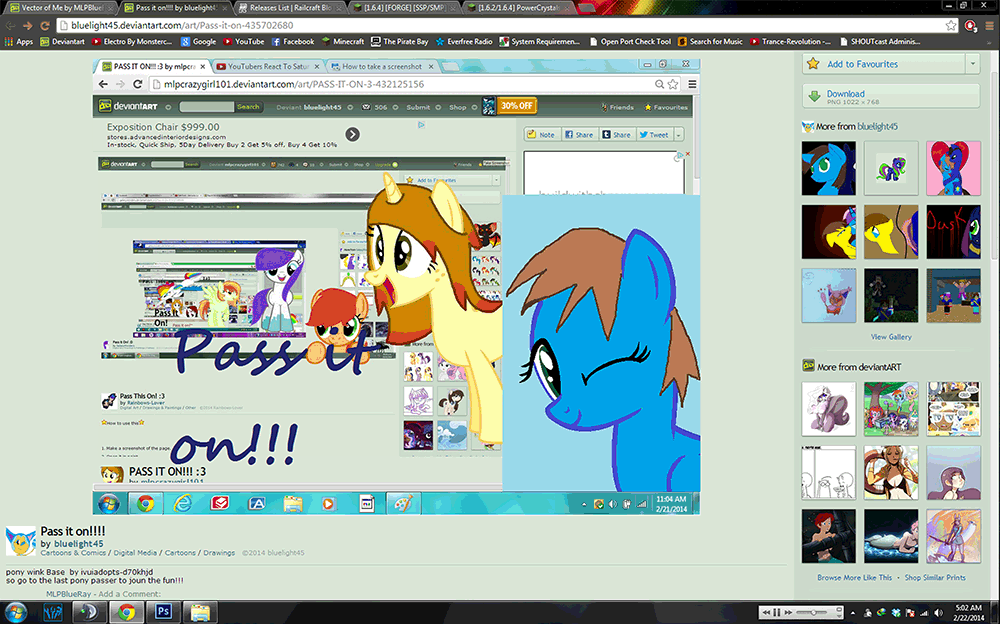Switch to Releases List Railcraft tab
This screenshot has height=624, width=1000.
[x=288, y=8]
